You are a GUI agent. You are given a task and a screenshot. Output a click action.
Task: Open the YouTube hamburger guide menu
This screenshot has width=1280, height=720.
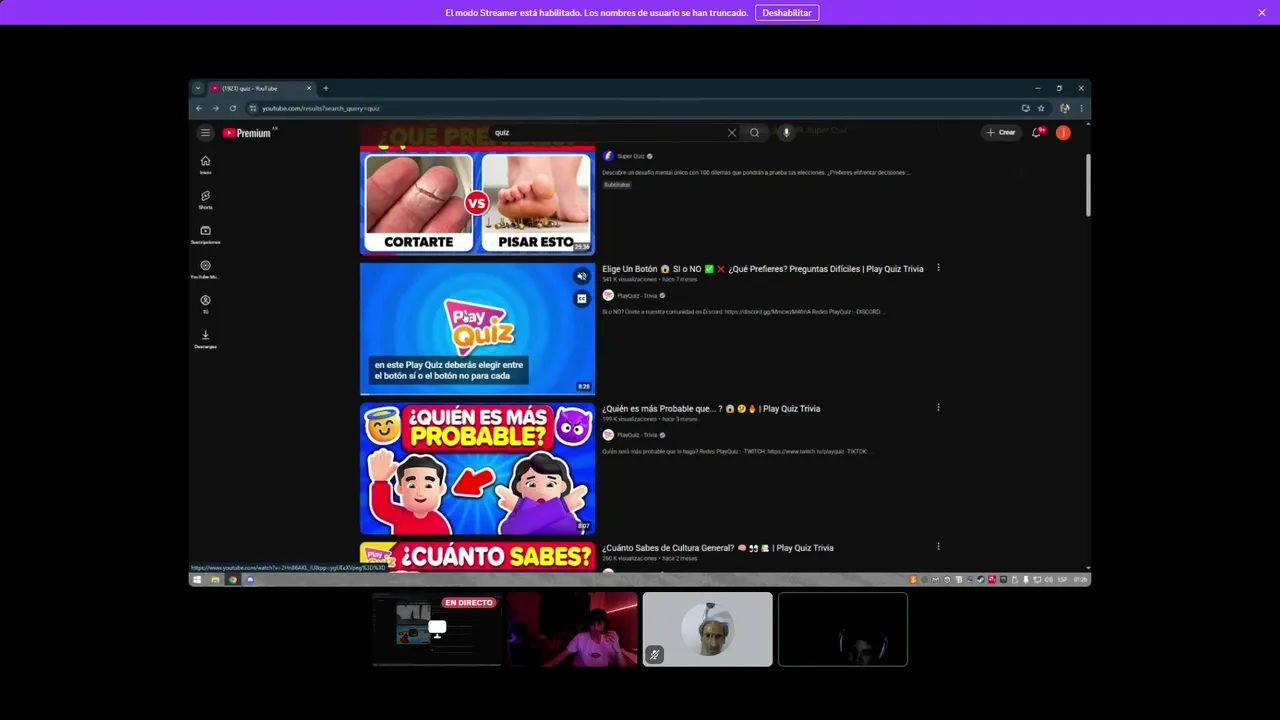[x=205, y=133]
